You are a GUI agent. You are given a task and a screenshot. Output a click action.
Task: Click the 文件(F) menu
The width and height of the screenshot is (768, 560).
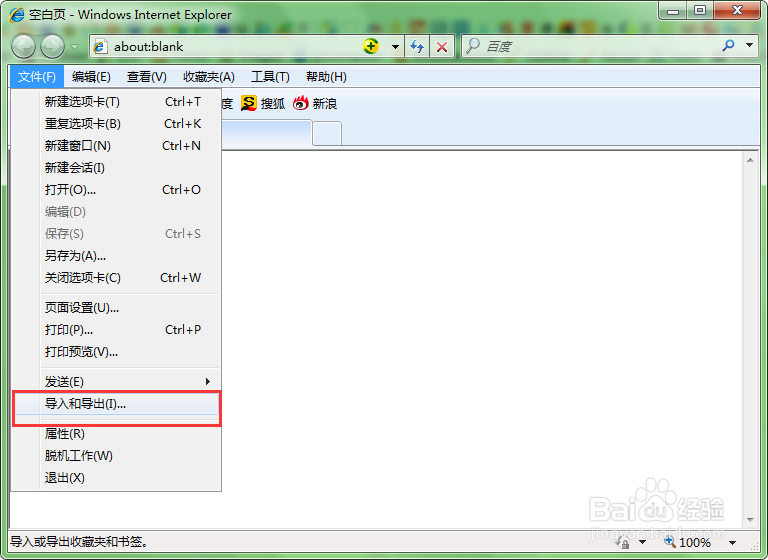click(x=37, y=77)
